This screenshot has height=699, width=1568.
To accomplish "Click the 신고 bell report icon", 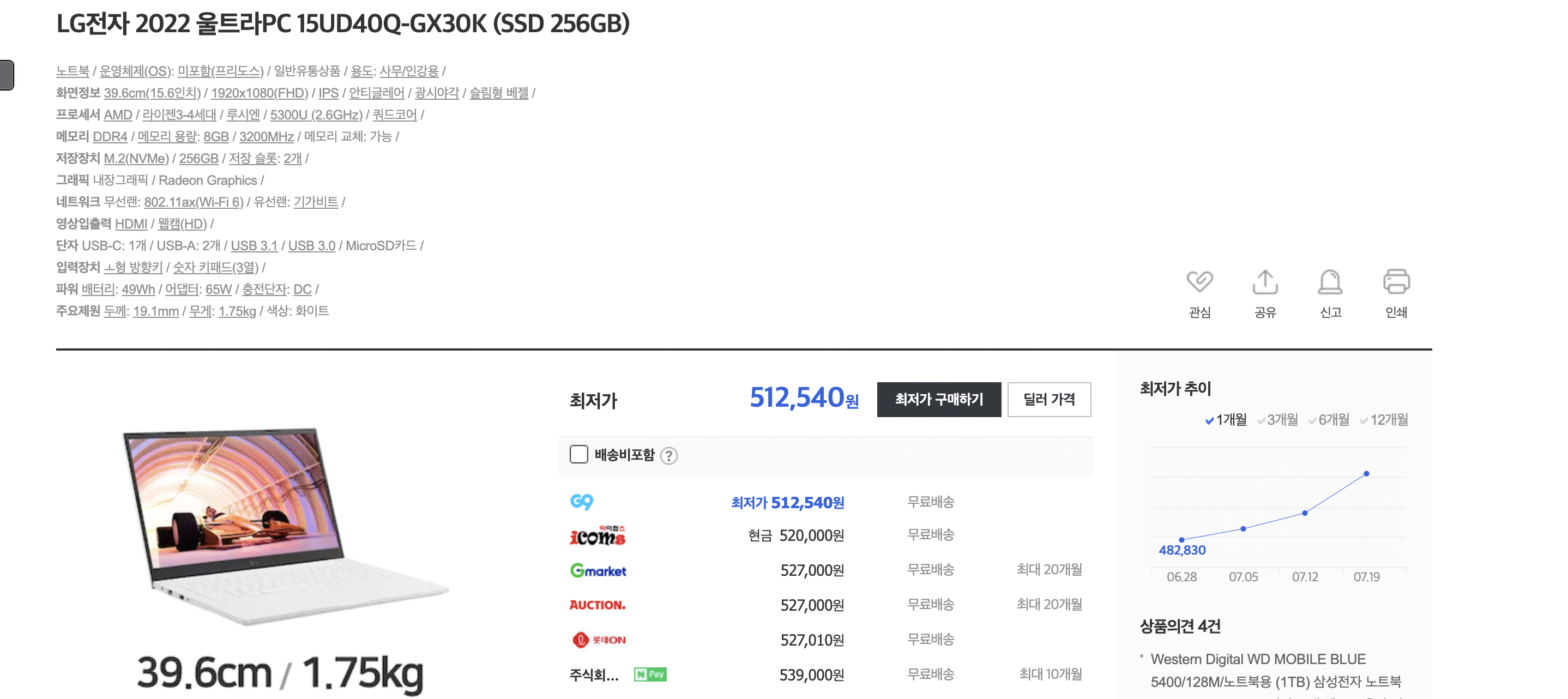I will (1330, 281).
